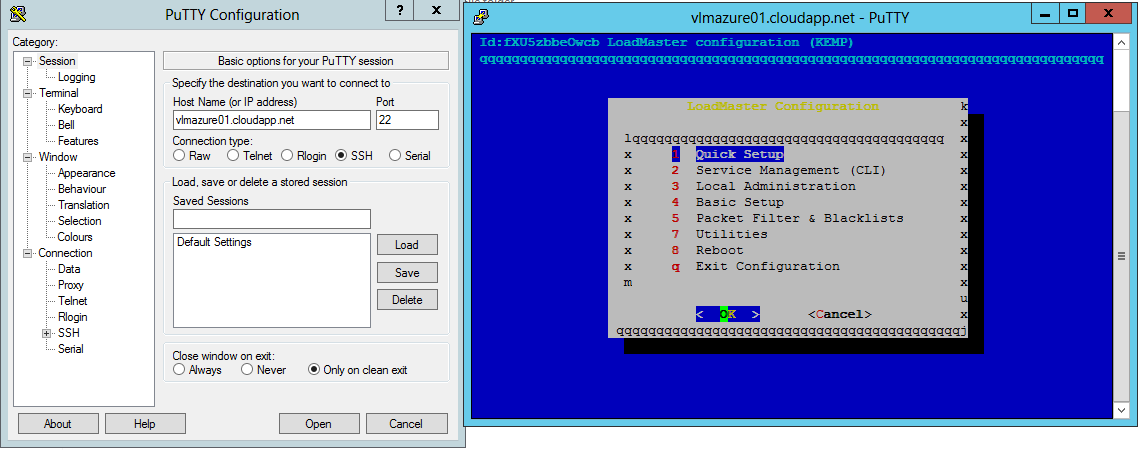The width and height of the screenshot is (1140, 450).
Task: Click the About button
Action: coord(57,424)
